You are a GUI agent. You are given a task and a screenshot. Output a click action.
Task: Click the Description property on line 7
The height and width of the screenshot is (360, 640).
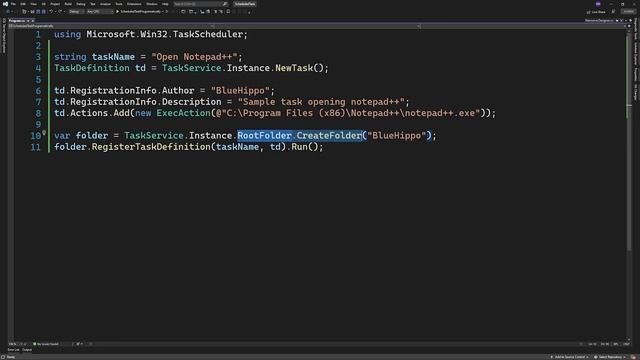click(191, 102)
